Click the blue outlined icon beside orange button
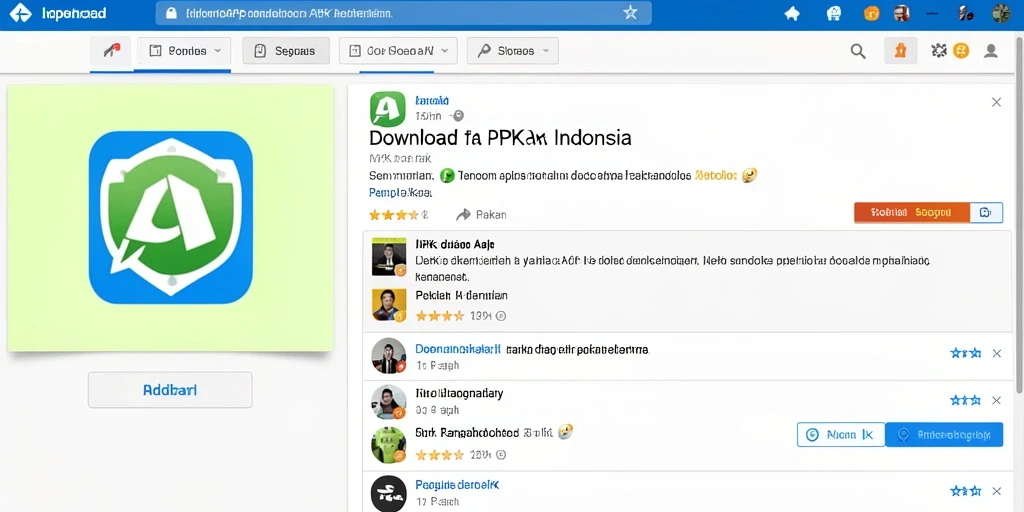Image resolution: width=1024 pixels, height=512 pixels. 986,212
